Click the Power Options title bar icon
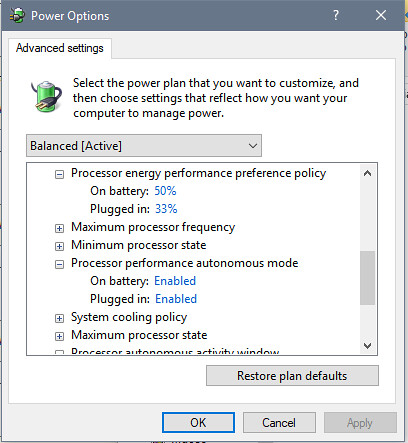Image resolution: width=408 pixels, height=443 pixels. pyautogui.click(x=17, y=15)
